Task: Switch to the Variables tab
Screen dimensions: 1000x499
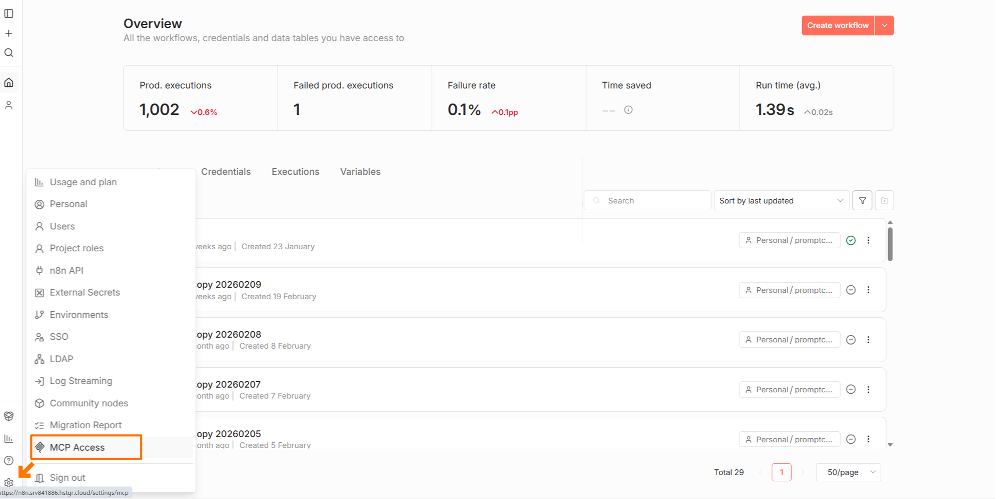Action: click(x=360, y=172)
